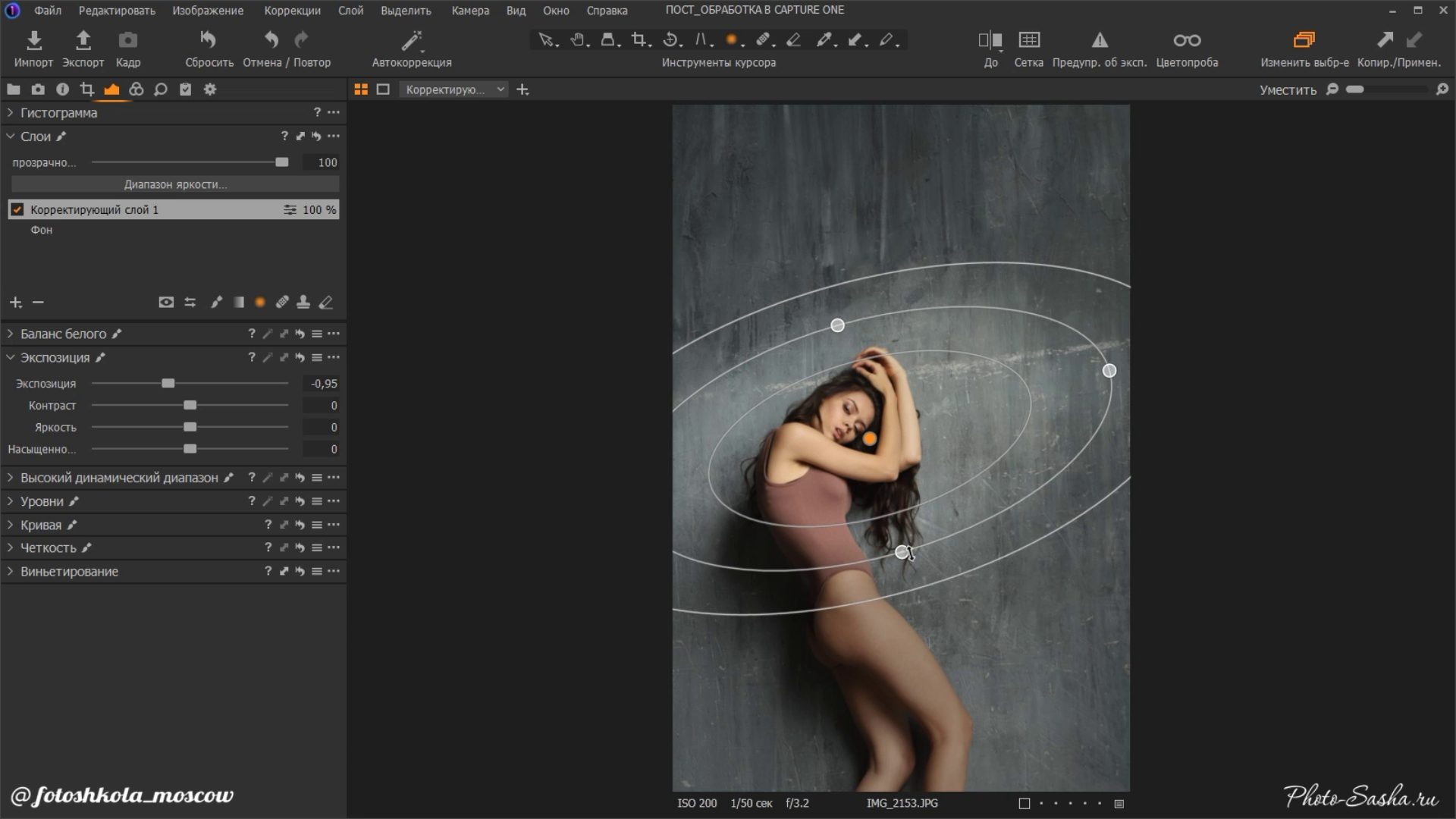Click the Luminance range button

[175, 185]
